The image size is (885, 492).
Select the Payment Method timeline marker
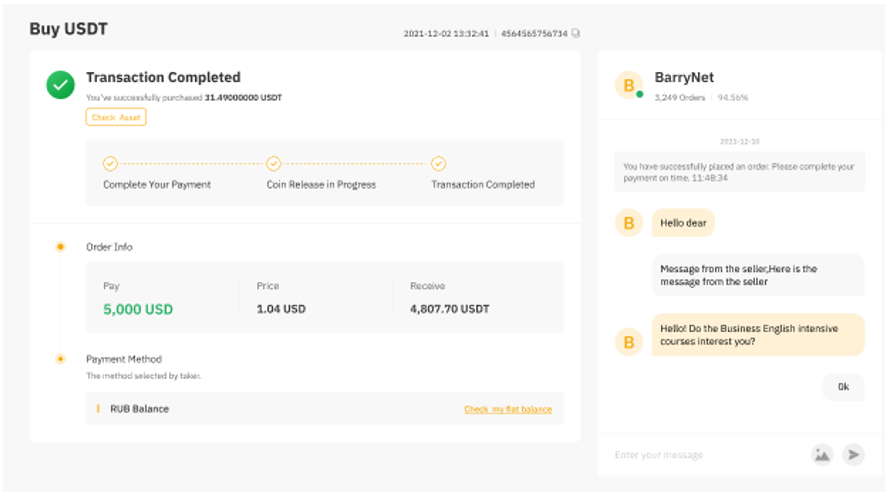[x=61, y=358]
